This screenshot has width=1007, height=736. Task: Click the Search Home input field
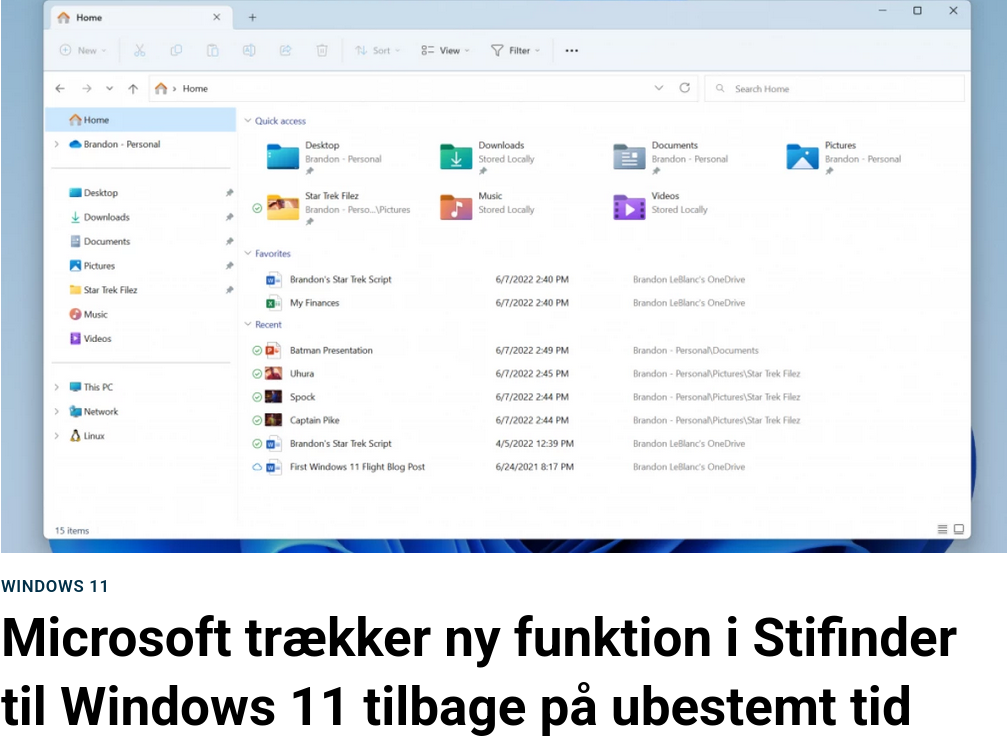click(834, 89)
